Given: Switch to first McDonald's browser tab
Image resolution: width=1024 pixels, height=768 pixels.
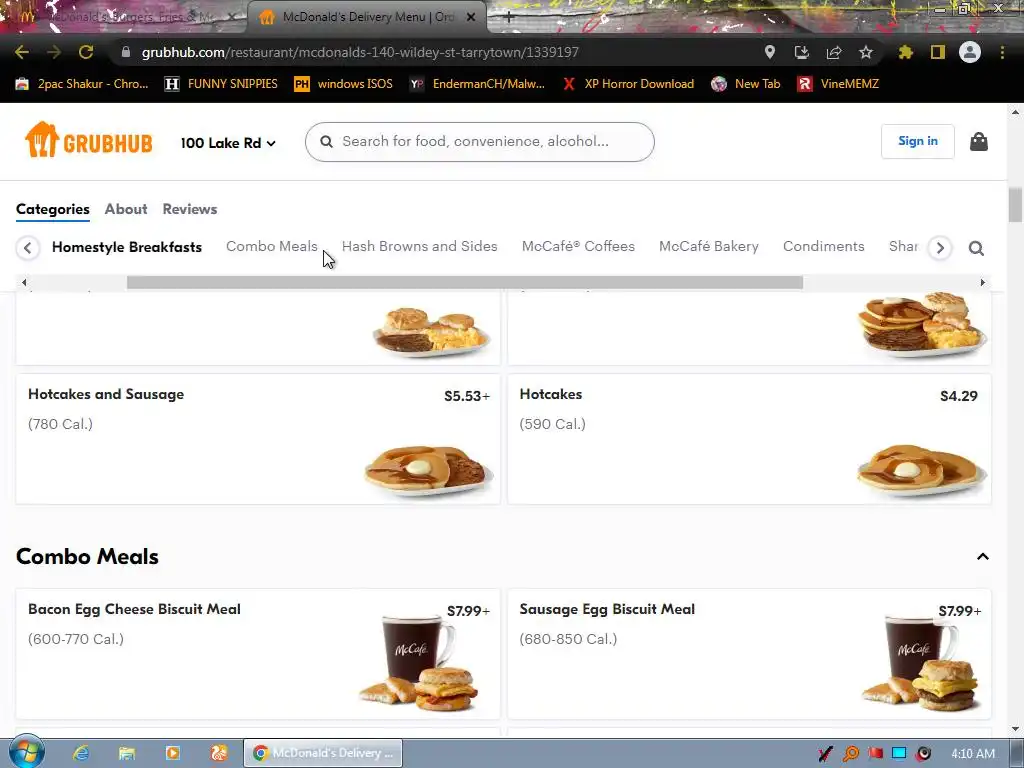Looking at the screenshot, I should click(124, 17).
